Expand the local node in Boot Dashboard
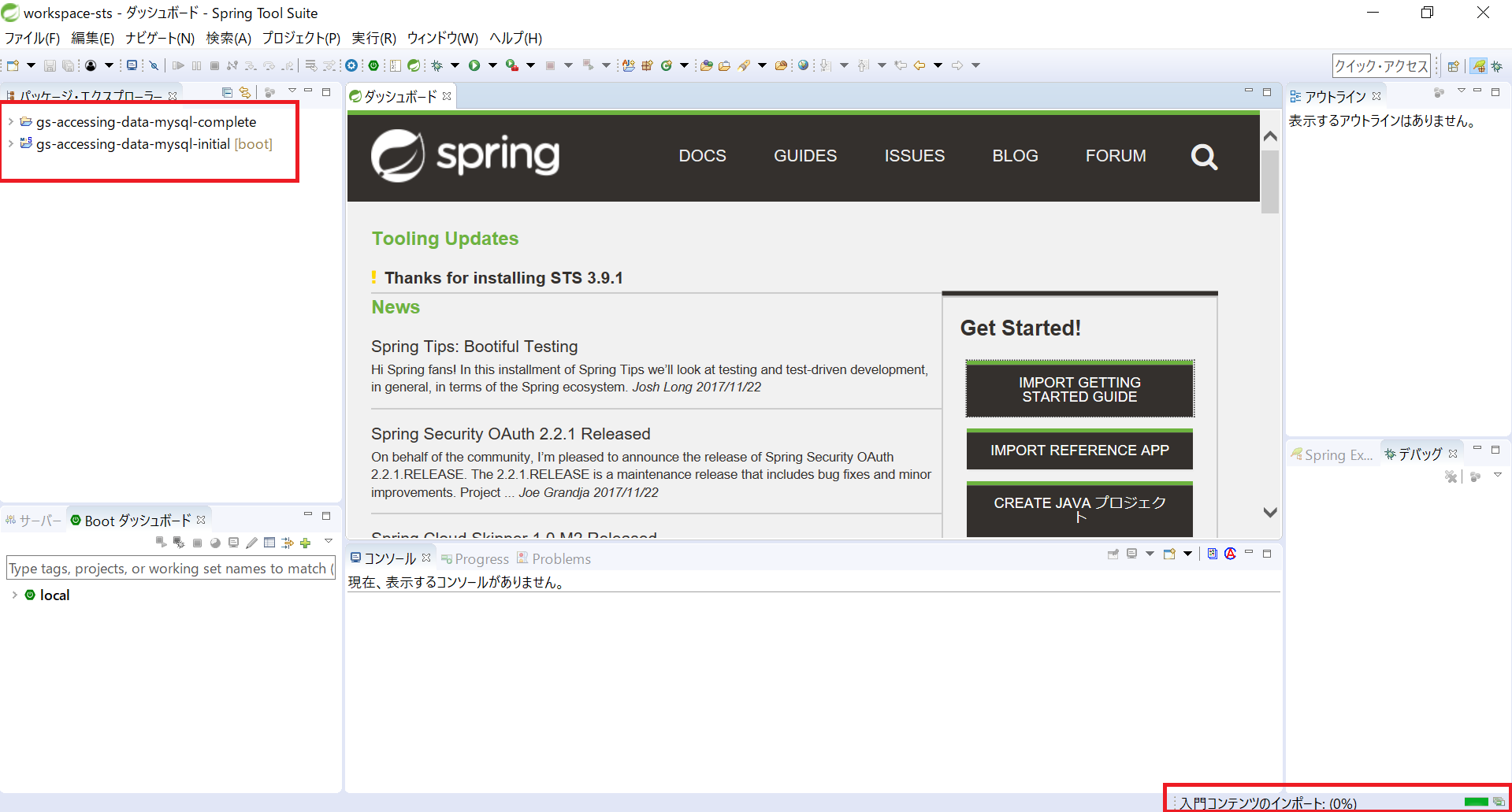Viewport: 1512px width, 812px height. coord(14,595)
